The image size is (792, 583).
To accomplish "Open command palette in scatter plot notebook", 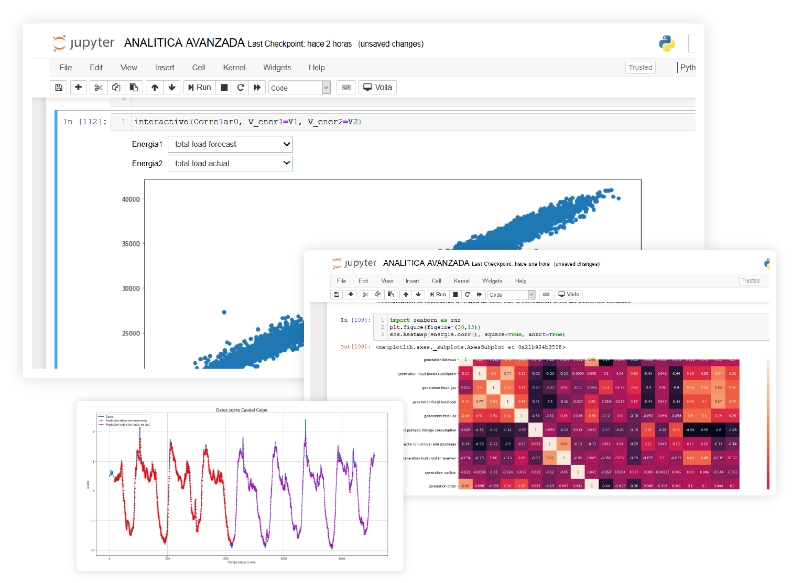I will point(345,88).
